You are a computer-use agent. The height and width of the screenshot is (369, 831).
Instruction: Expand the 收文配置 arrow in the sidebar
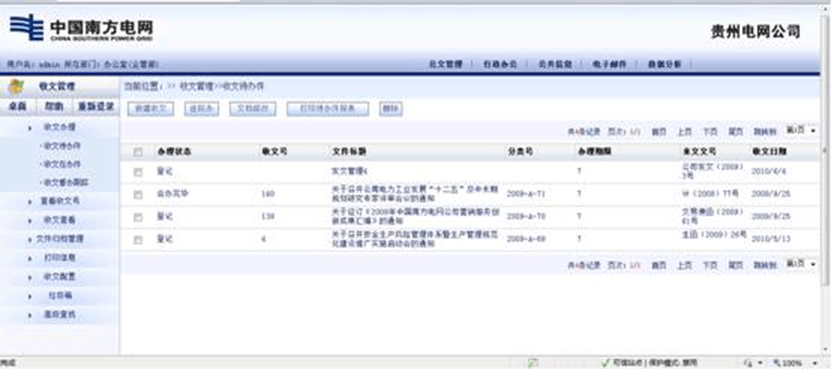tap(30, 277)
